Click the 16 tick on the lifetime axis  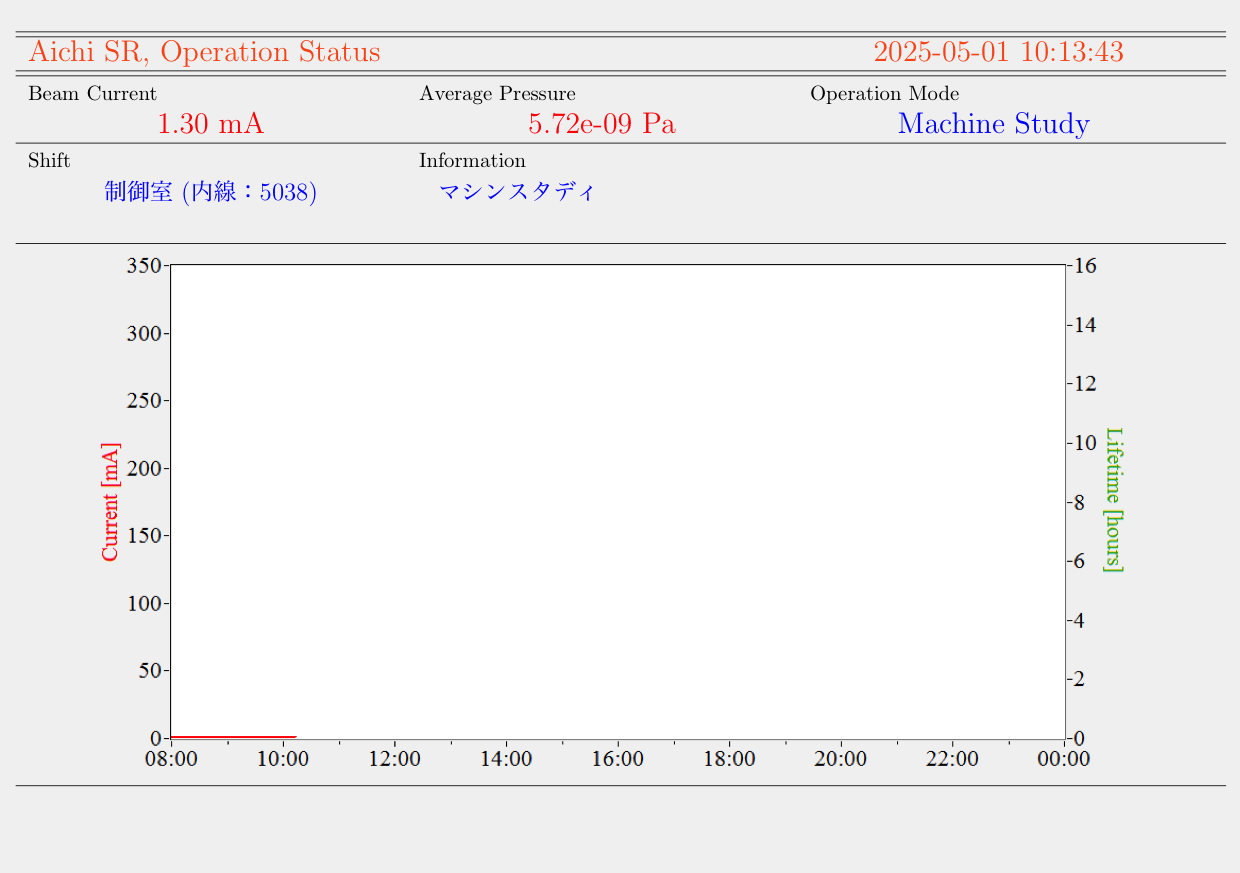pyautogui.click(x=1086, y=266)
